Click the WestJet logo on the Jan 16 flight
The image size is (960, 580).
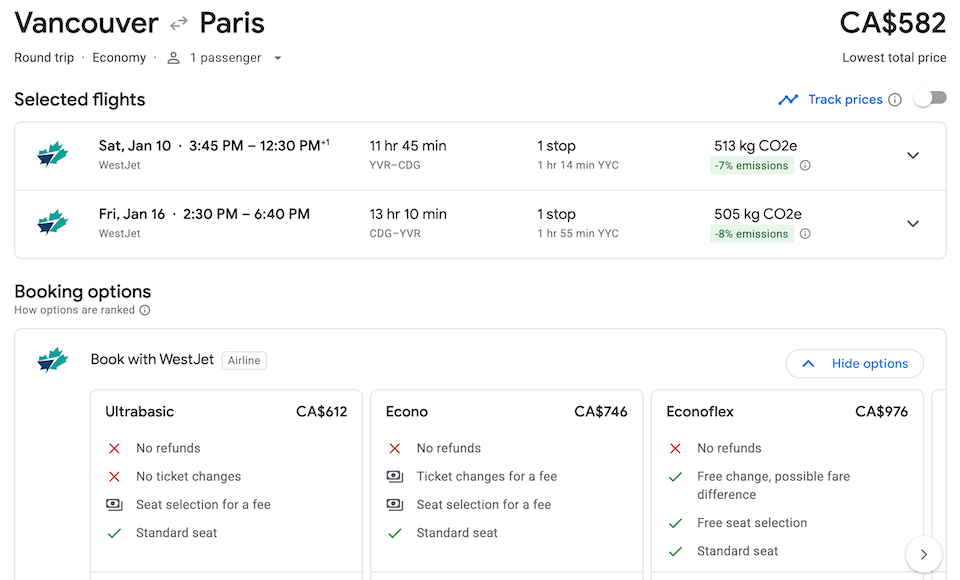click(53, 222)
